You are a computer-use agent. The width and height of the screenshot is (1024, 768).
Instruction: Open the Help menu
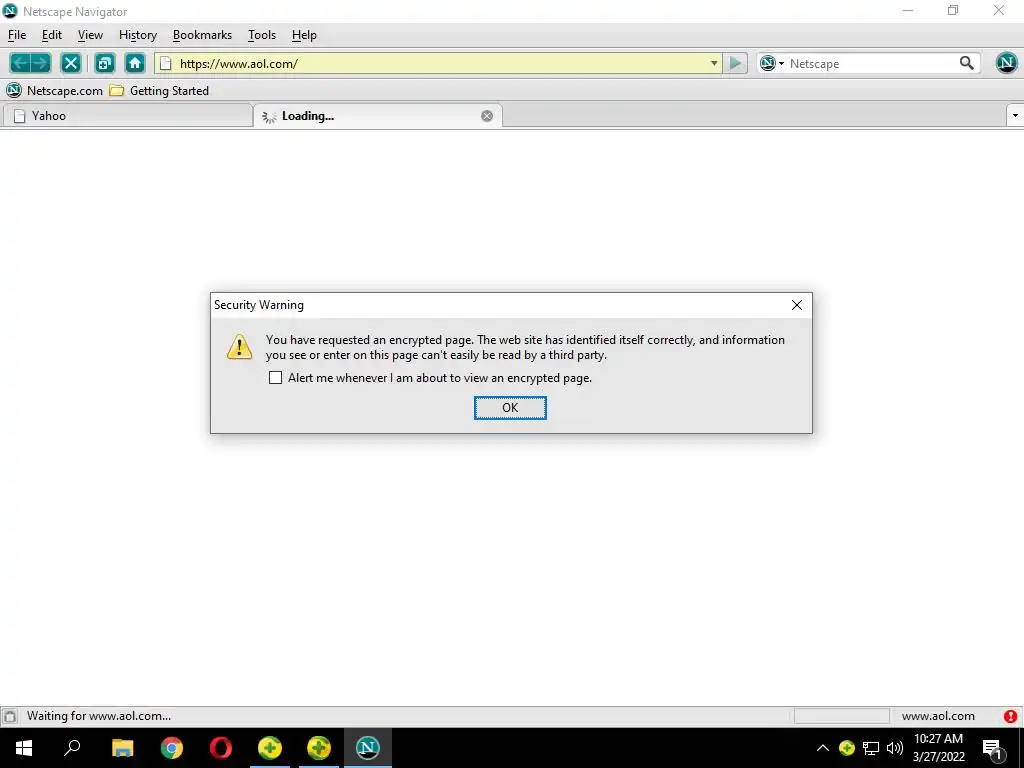(304, 35)
